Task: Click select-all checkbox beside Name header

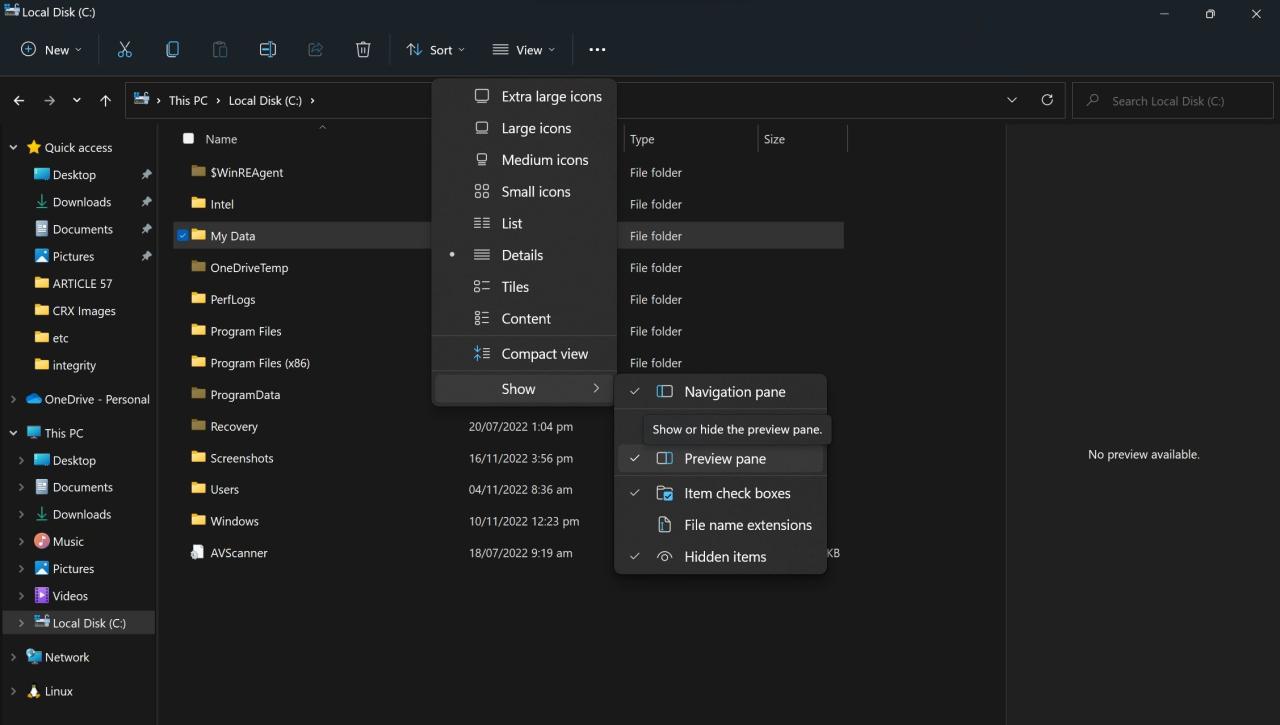Action: point(188,139)
